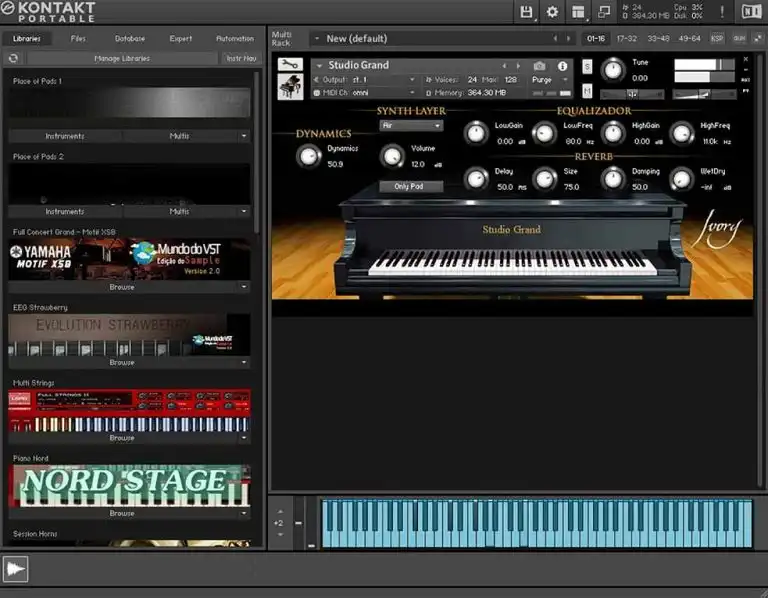768x598 pixels.
Task: Go to previous instrument arrow in Studio Grand header
Action: click(x=504, y=66)
